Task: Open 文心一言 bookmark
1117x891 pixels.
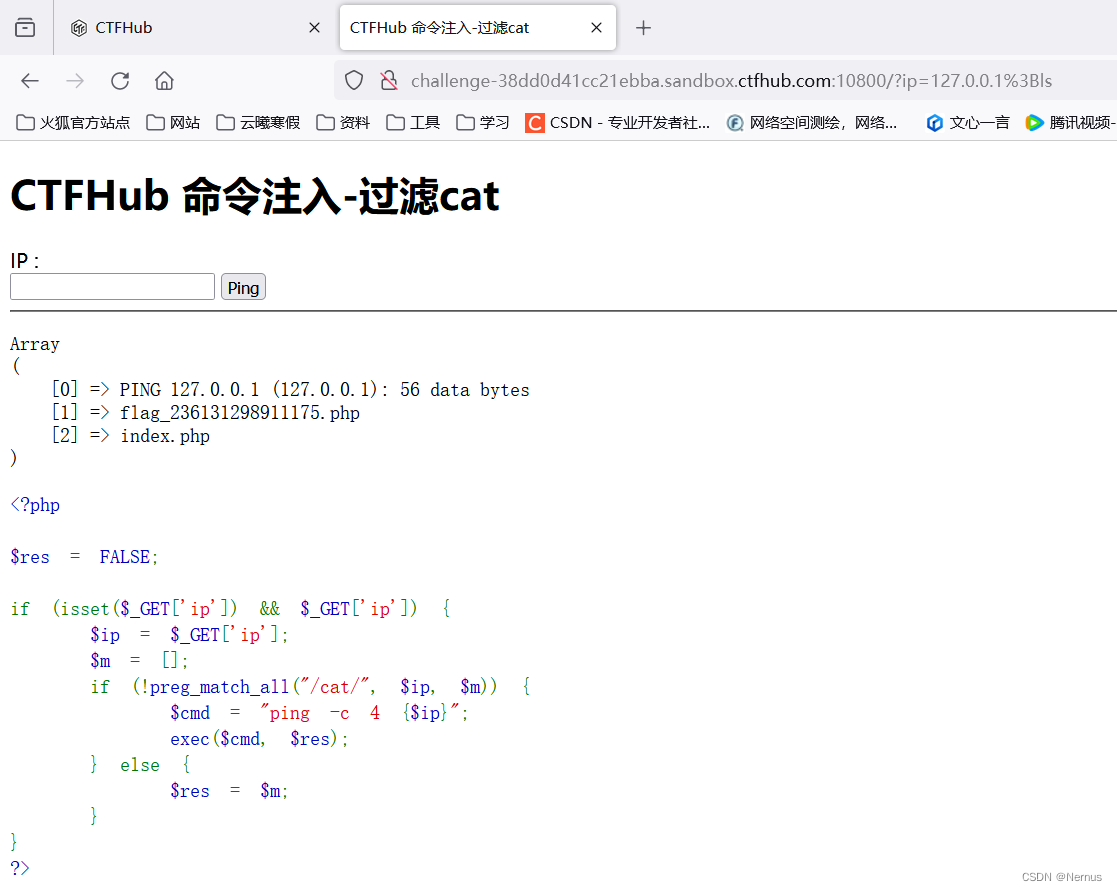Action: 968,123
